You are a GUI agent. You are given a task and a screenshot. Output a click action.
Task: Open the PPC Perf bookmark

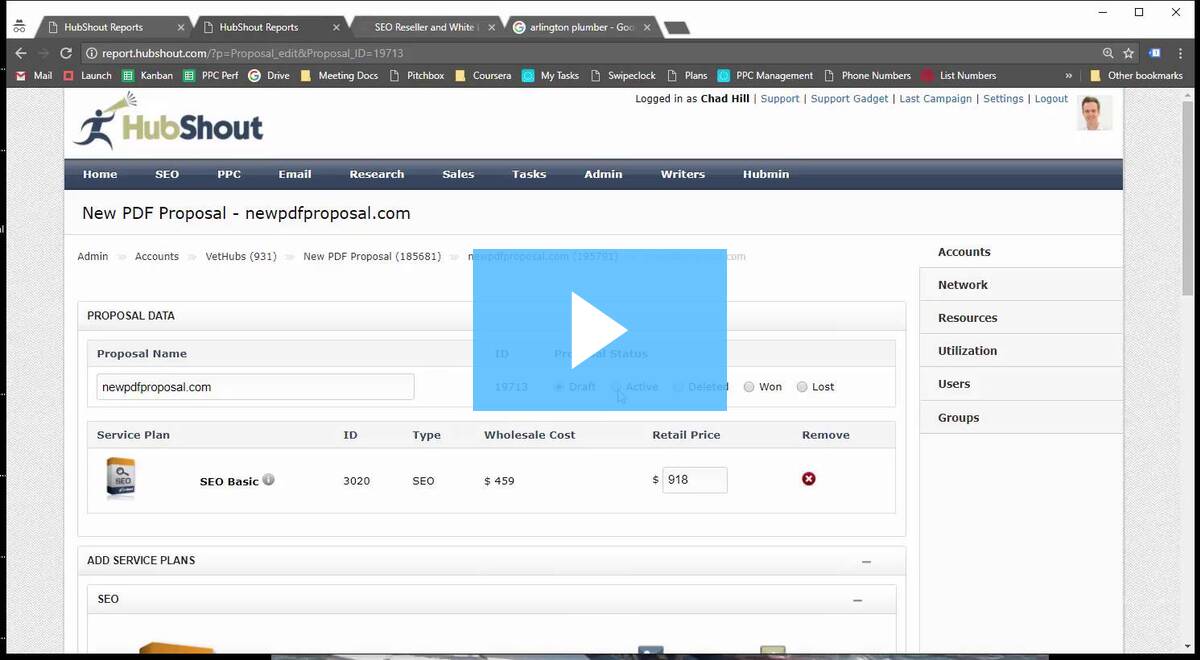coord(211,75)
